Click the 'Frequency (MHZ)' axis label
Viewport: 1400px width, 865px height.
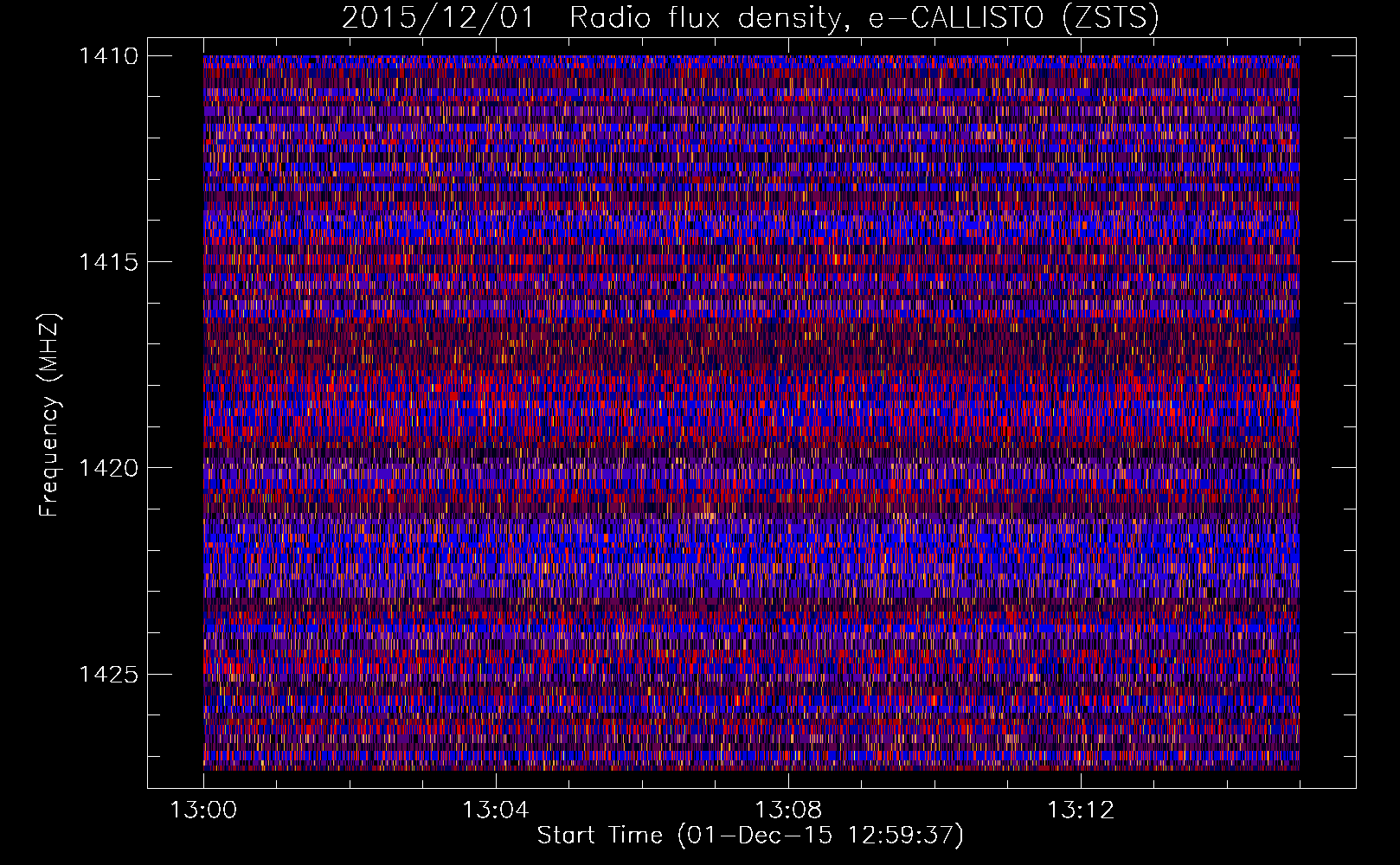point(49,415)
